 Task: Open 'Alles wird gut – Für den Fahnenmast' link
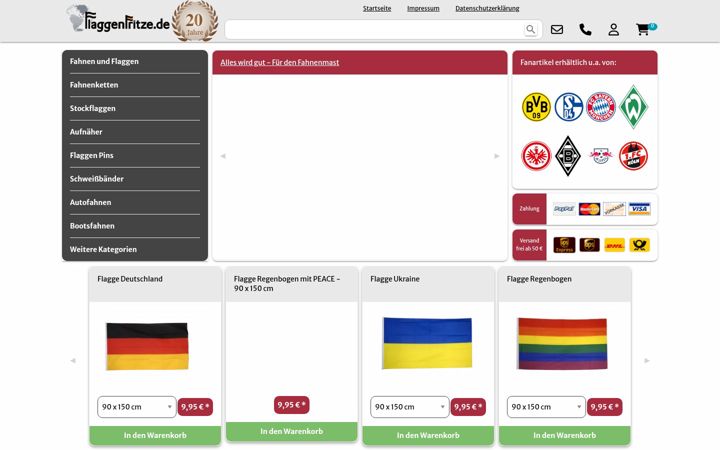(x=280, y=62)
